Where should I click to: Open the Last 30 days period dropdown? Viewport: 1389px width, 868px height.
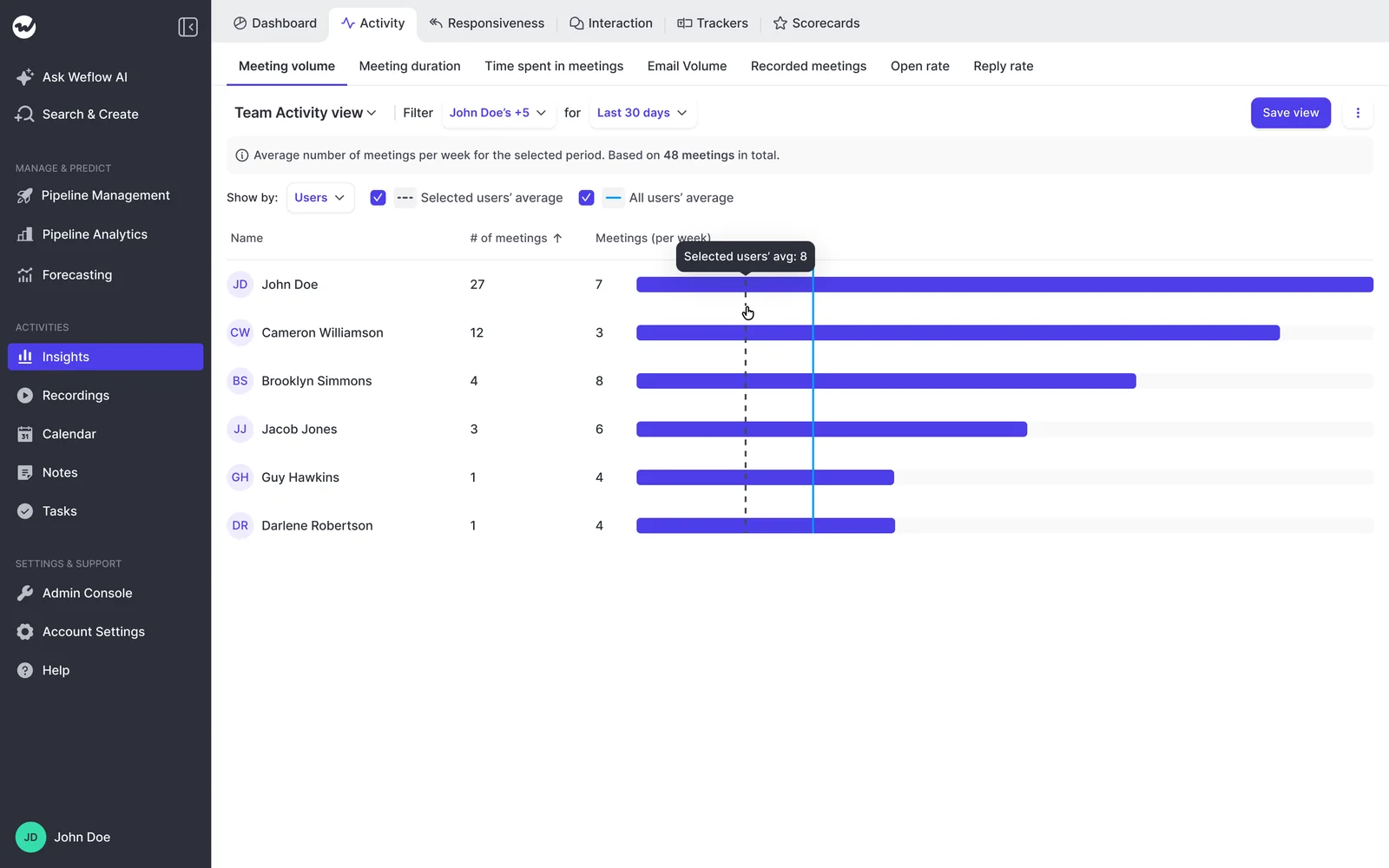tap(642, 113)
